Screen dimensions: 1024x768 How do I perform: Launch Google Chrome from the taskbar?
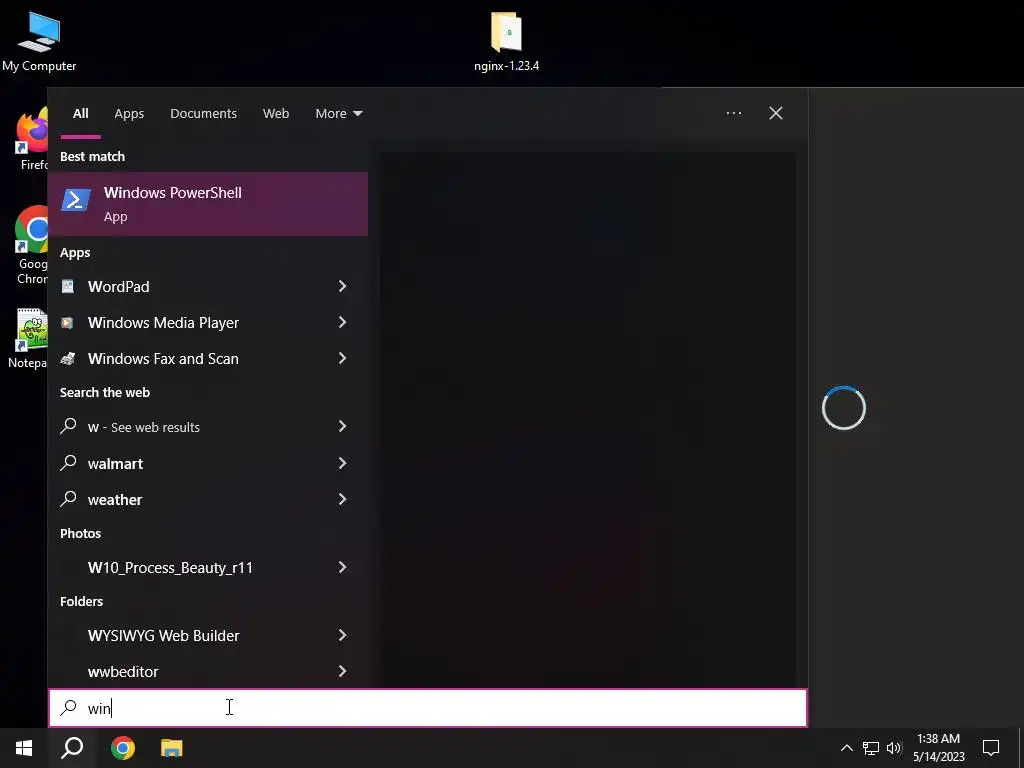[123, 748]
